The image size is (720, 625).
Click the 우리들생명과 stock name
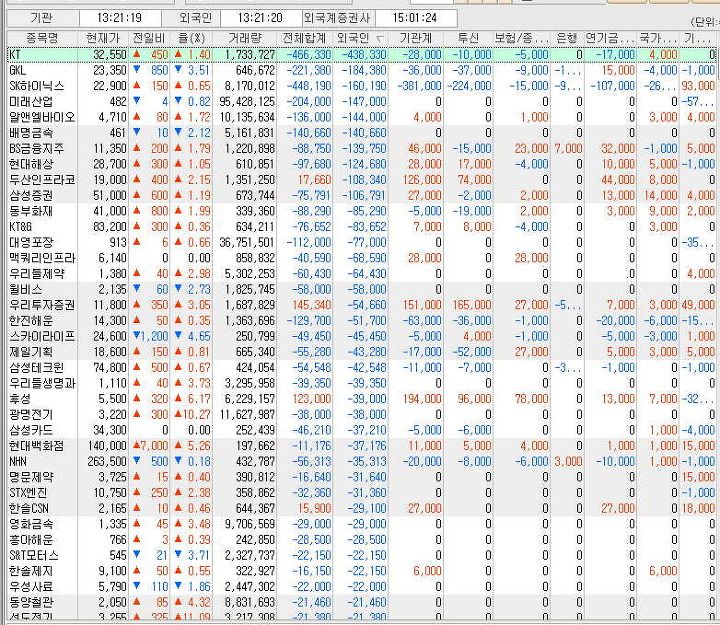click(42, 383)
